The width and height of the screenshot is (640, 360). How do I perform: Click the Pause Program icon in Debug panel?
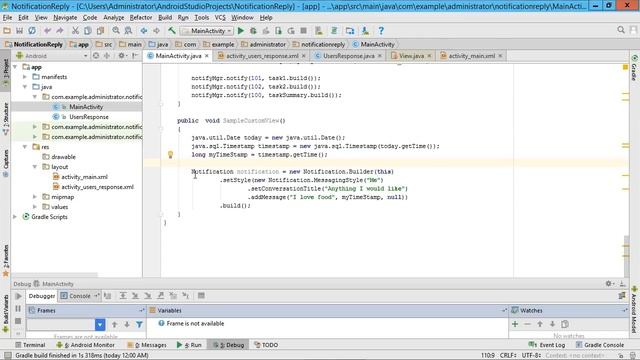(18, 309)
